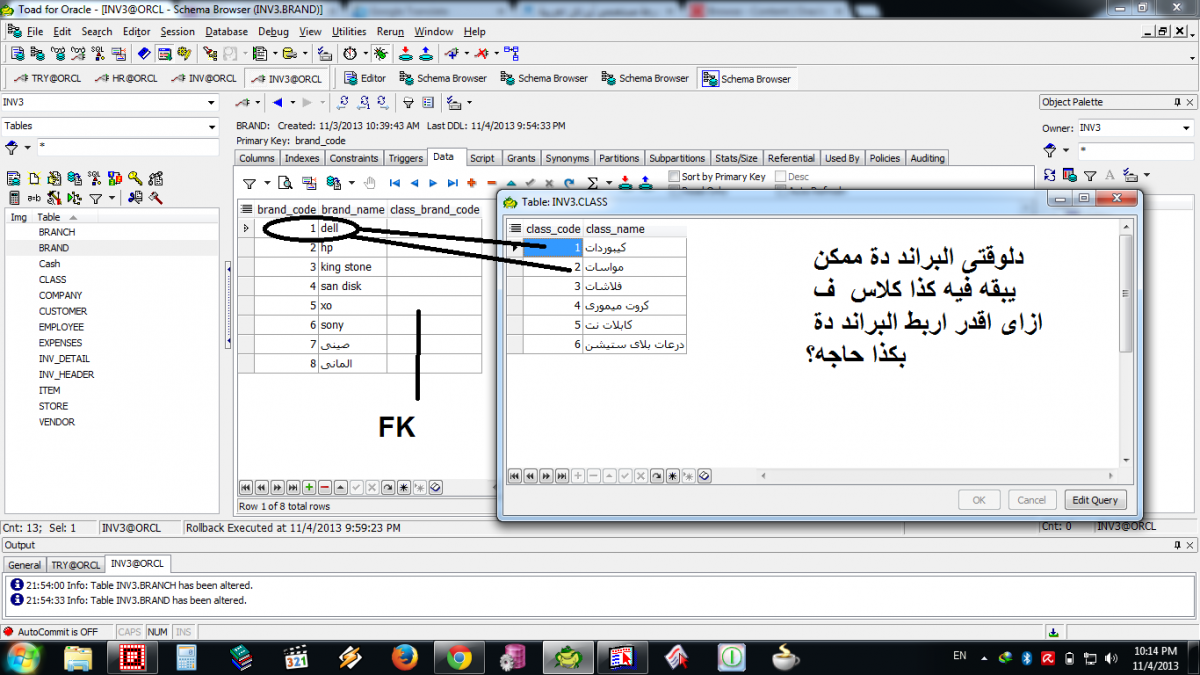Switch to the TRY@ORCL output tab
The image size is (1200, 675).
76,565
